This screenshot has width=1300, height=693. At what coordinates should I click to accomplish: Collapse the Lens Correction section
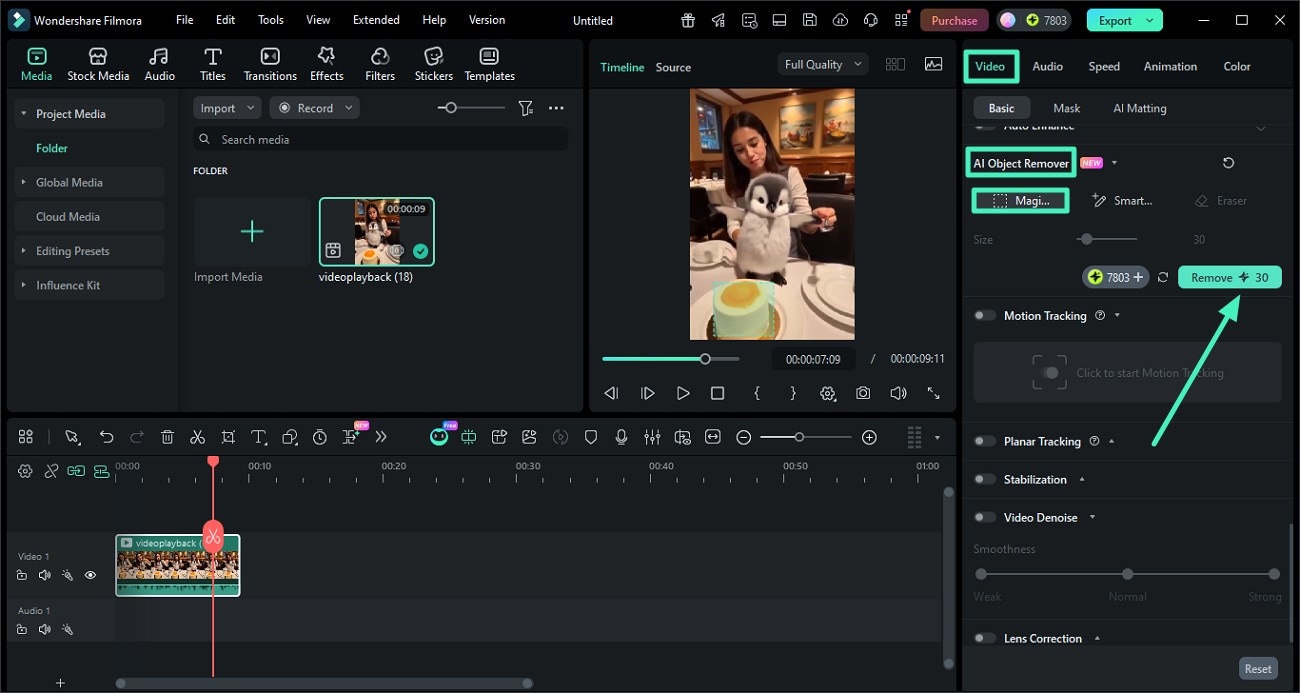(x=1097, y=638)
